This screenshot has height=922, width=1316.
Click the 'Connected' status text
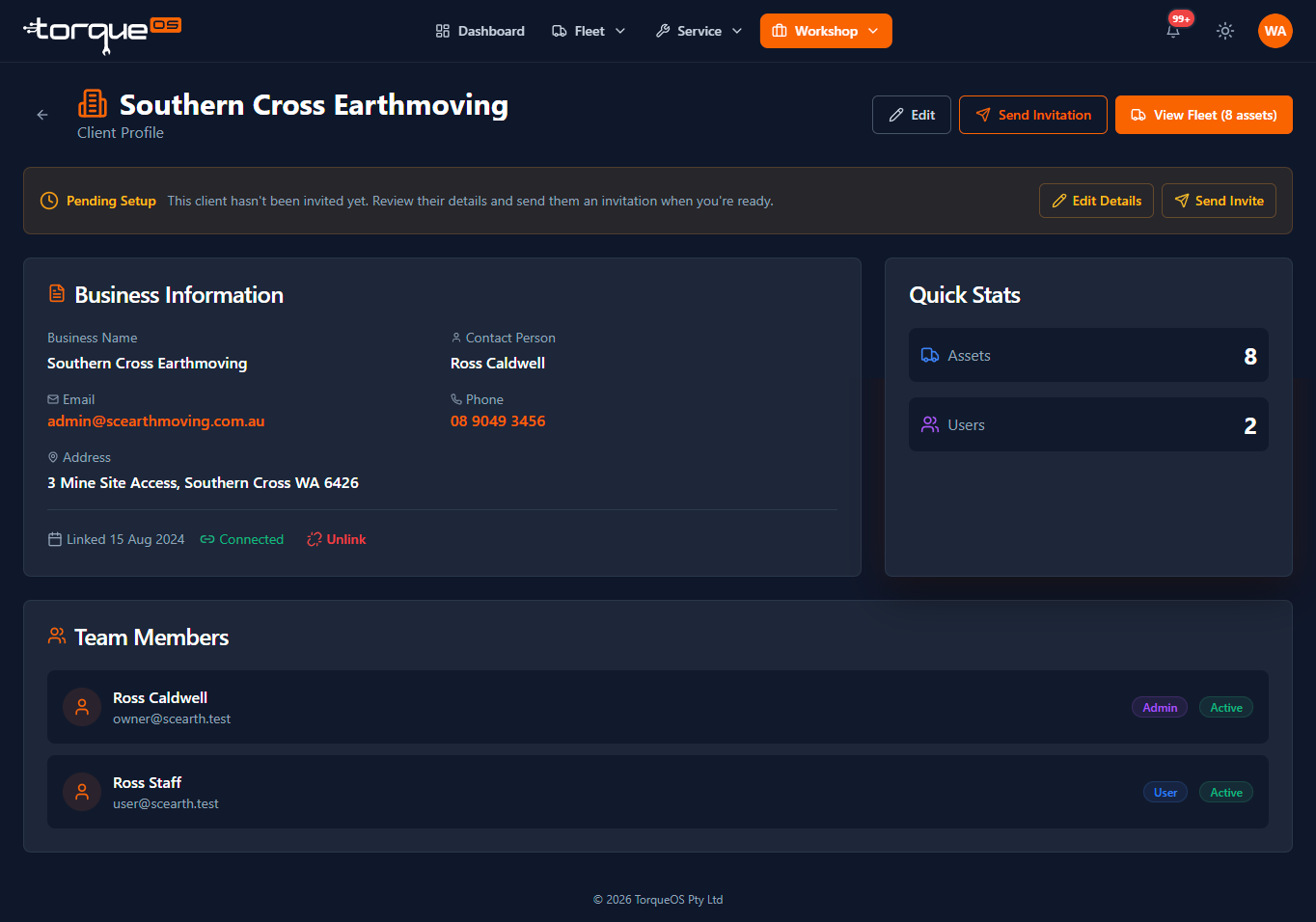coord(251,539)
